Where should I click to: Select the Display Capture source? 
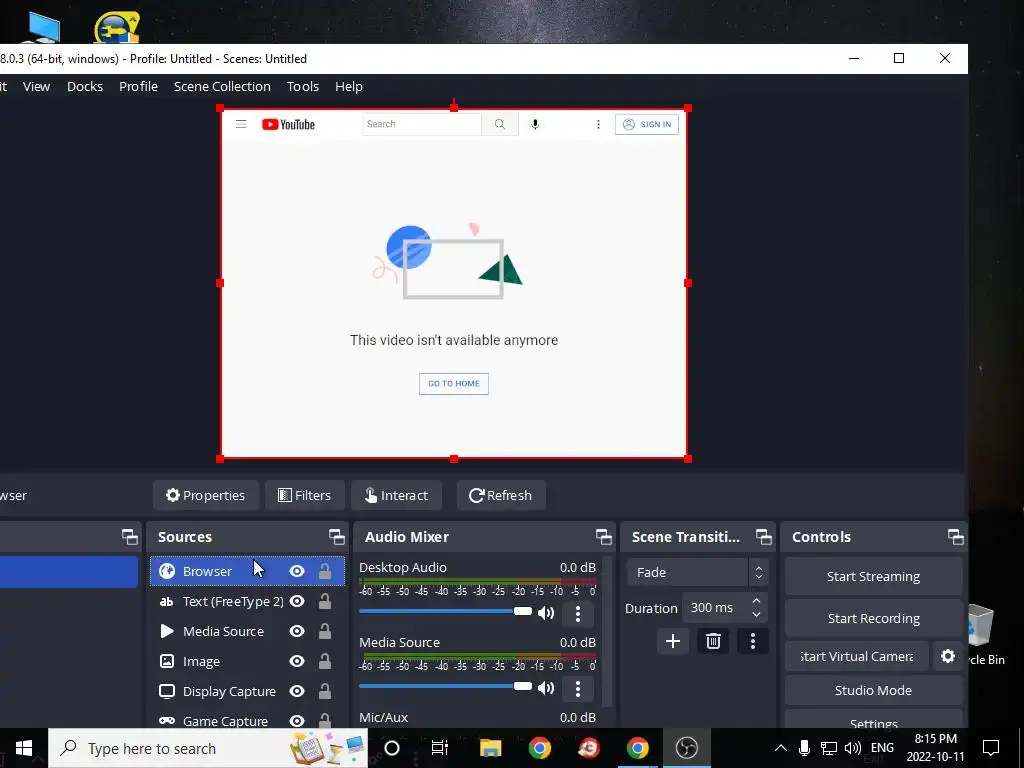tap(248, 692)
